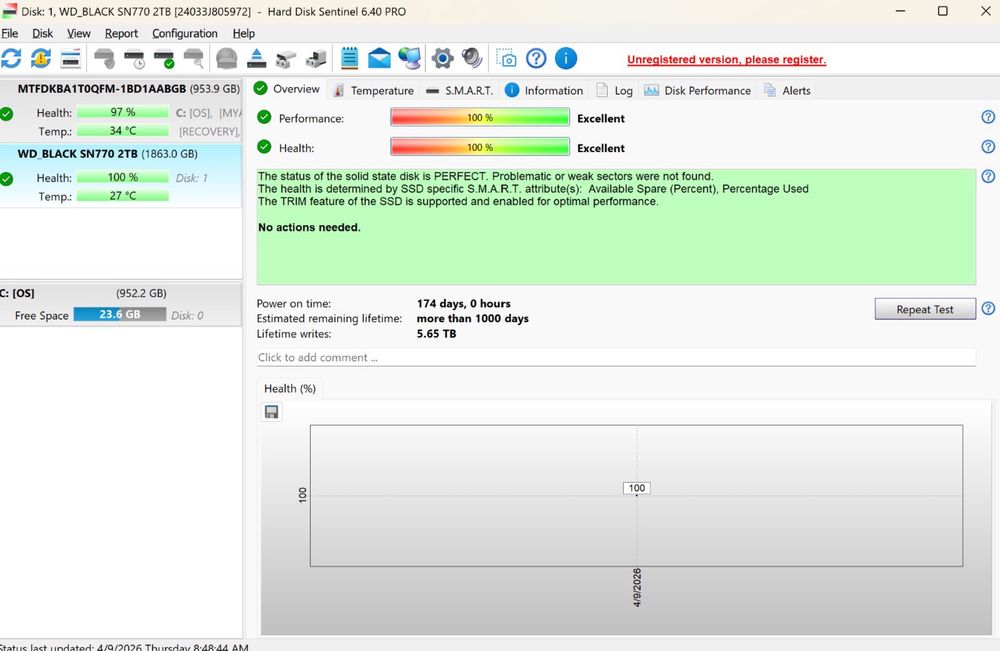Click the globe and monitor icon

[409, 59]
